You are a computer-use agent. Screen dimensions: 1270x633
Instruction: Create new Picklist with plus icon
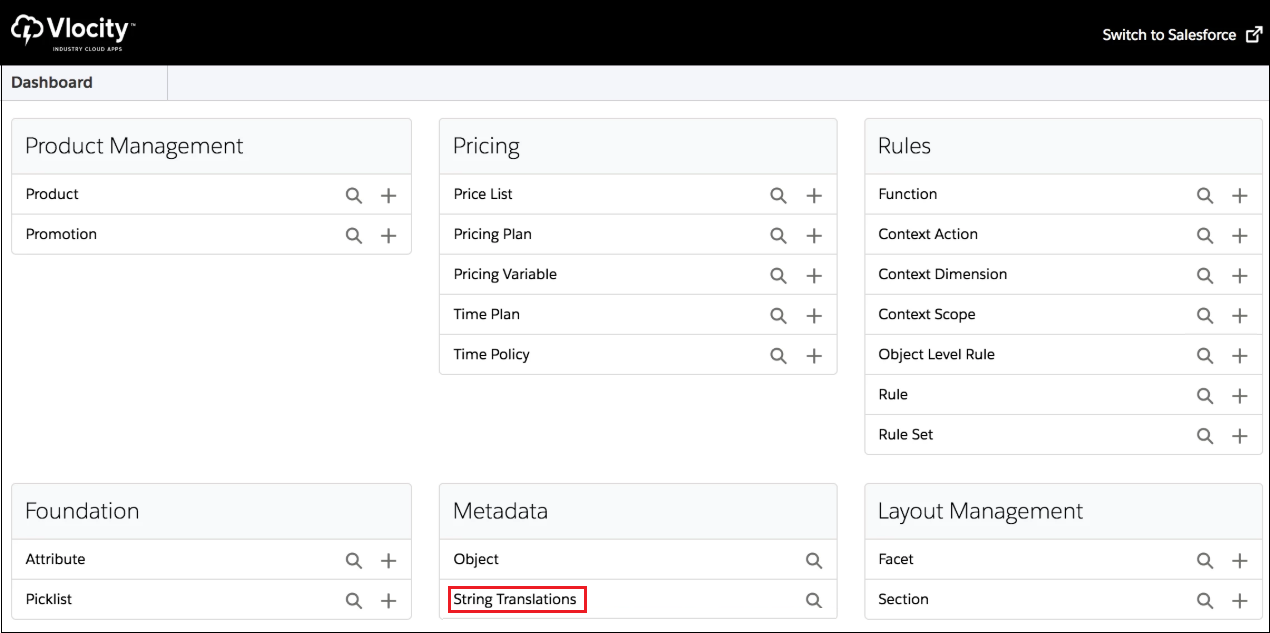pyautogui.click(x=389, y=600)
